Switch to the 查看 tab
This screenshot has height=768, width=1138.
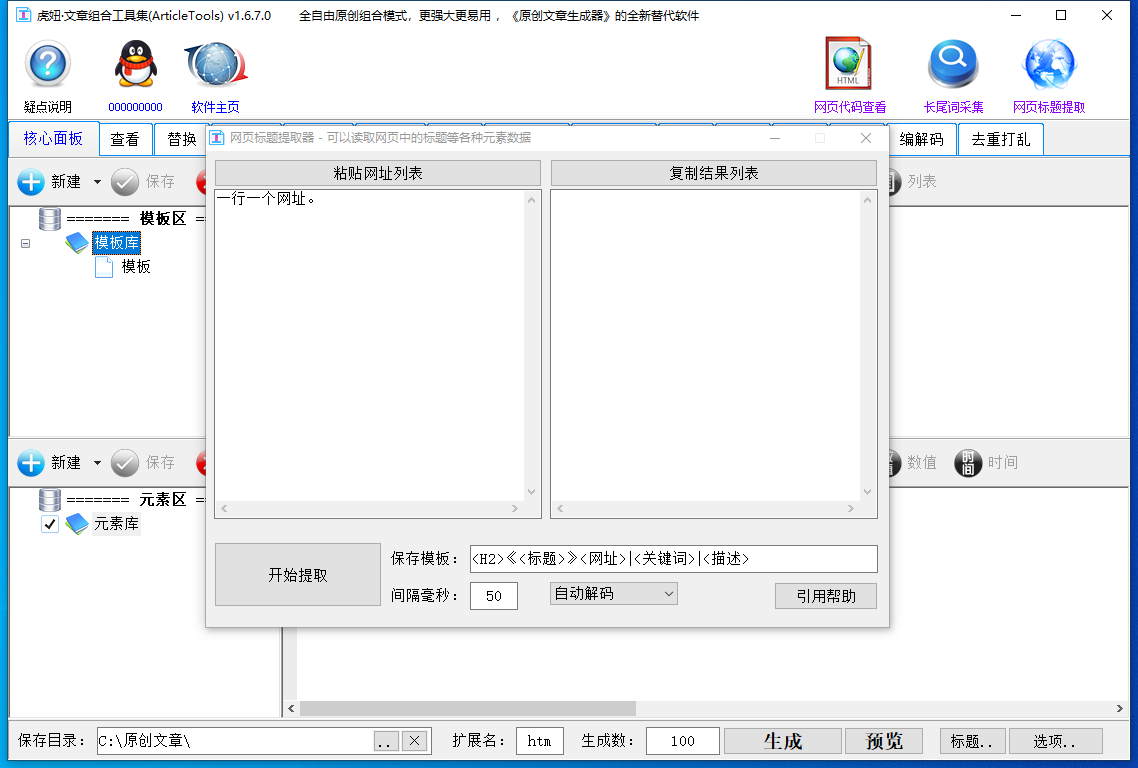pyautogui.click(x=125, y=139)
